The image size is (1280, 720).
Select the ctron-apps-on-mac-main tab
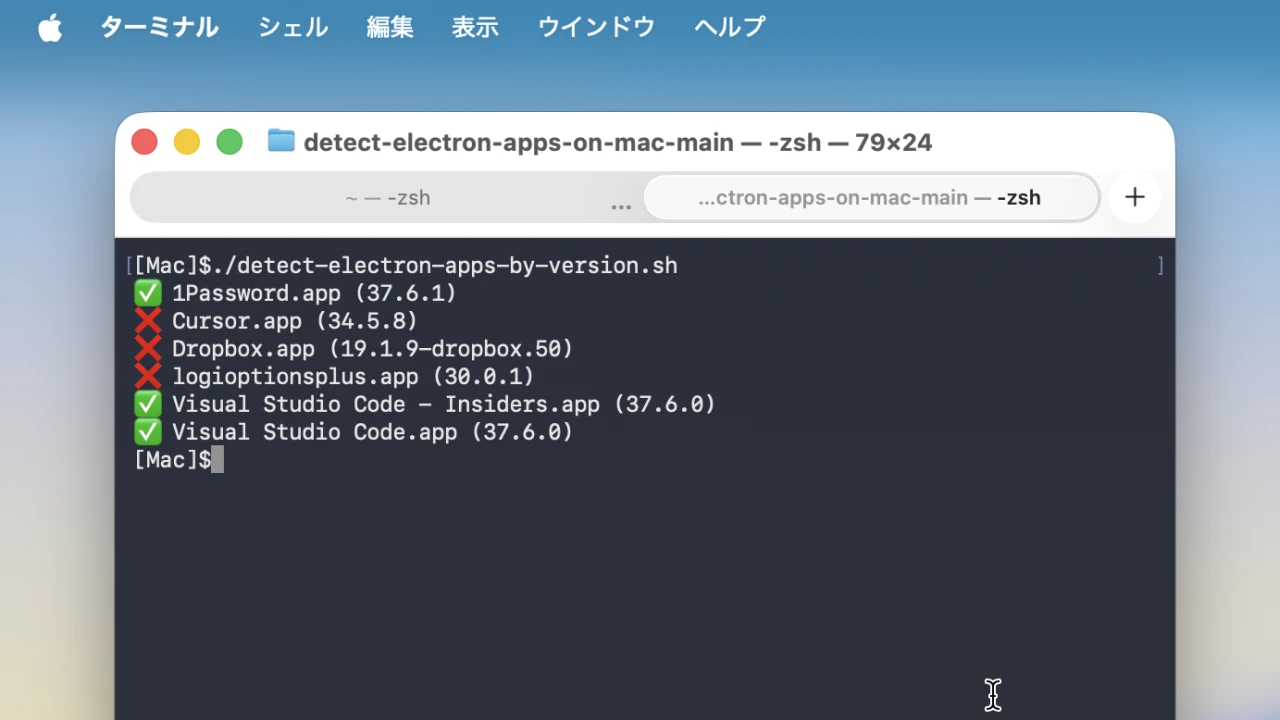(x=870, y=197)
